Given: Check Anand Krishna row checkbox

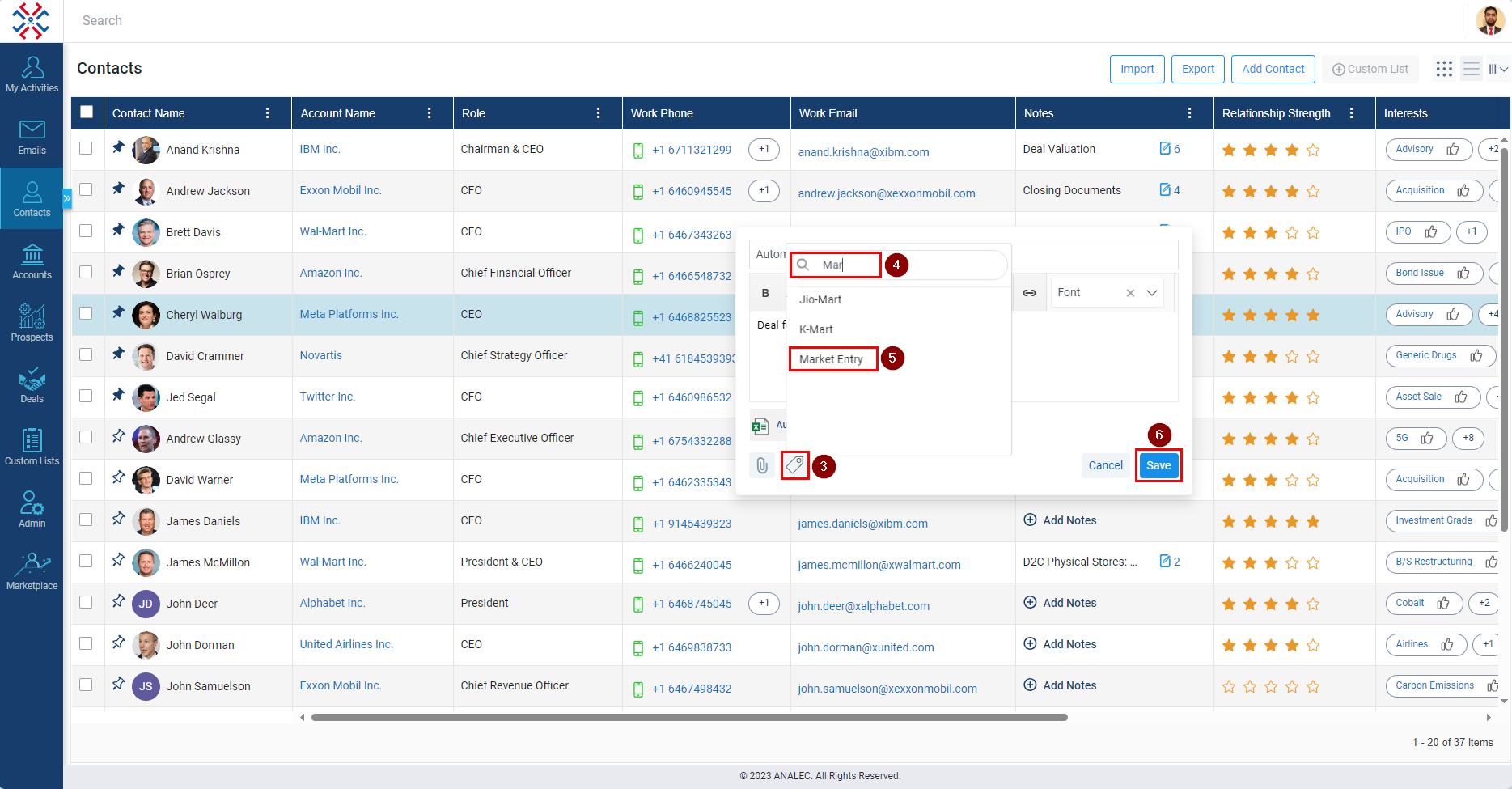Looking at the screenshot, I should [x=86, y=148].
